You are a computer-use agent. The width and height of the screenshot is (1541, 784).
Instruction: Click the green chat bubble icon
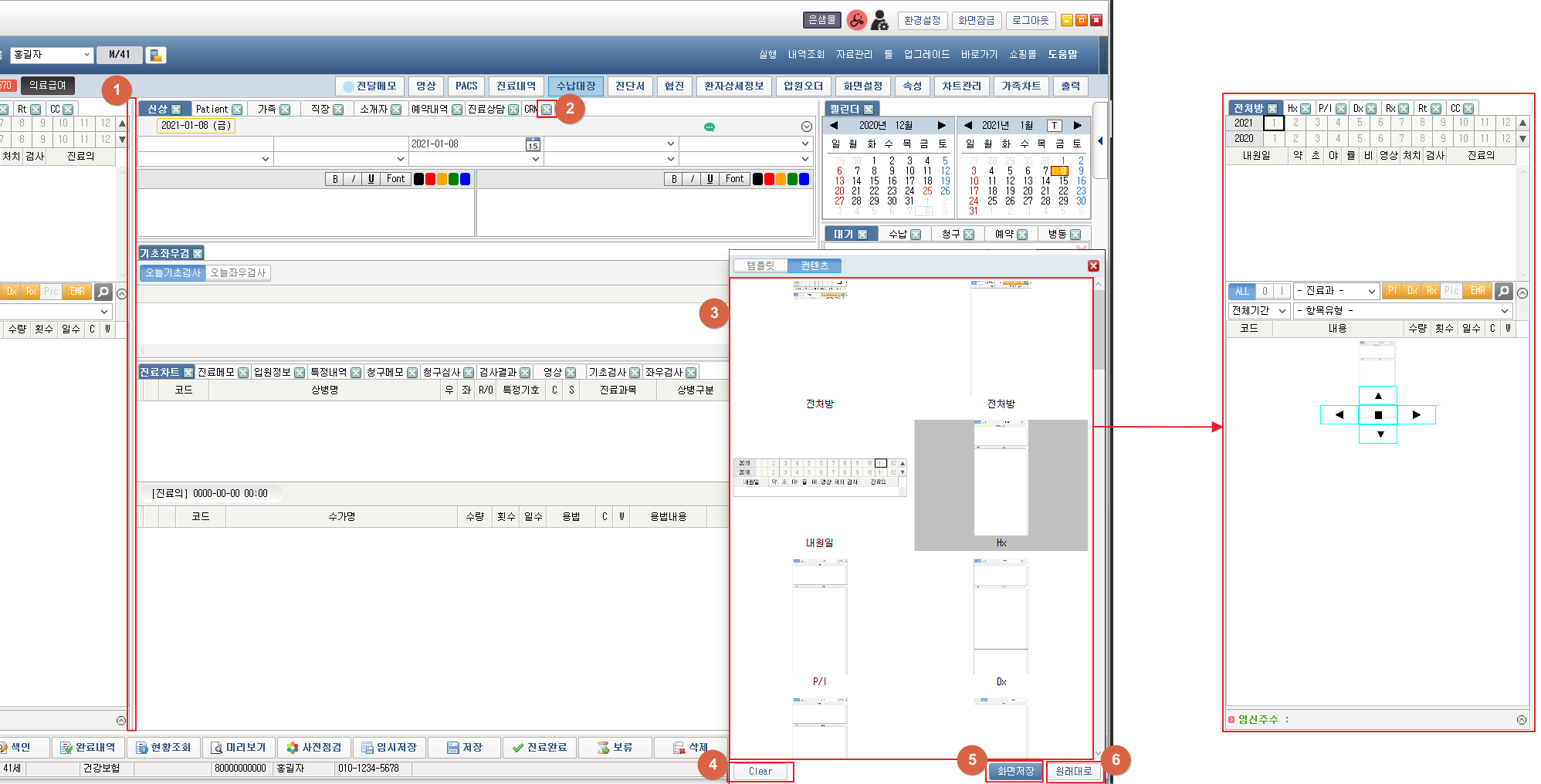[709, 127]
